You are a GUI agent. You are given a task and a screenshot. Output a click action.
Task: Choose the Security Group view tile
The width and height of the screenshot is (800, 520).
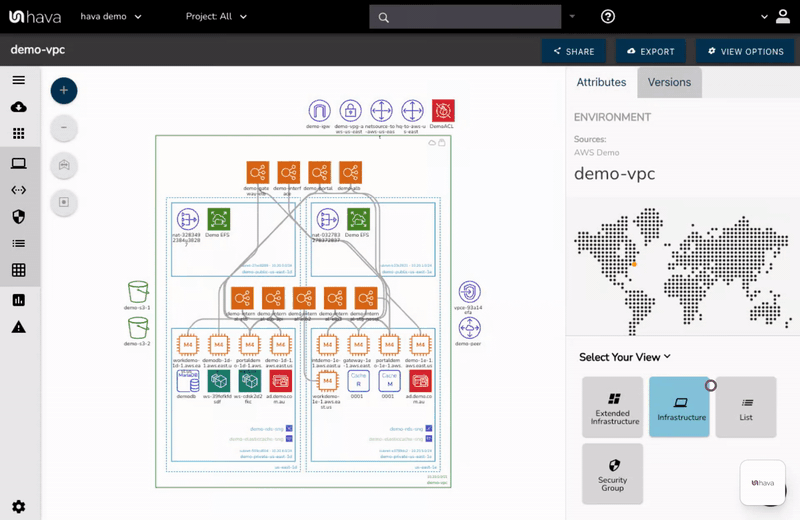tap(612, 473)
